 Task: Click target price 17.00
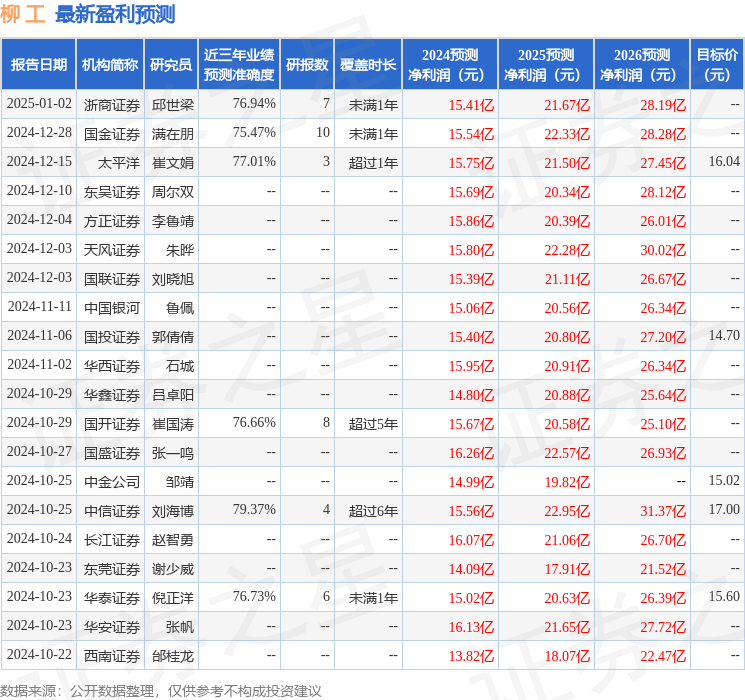pos(724,509)
